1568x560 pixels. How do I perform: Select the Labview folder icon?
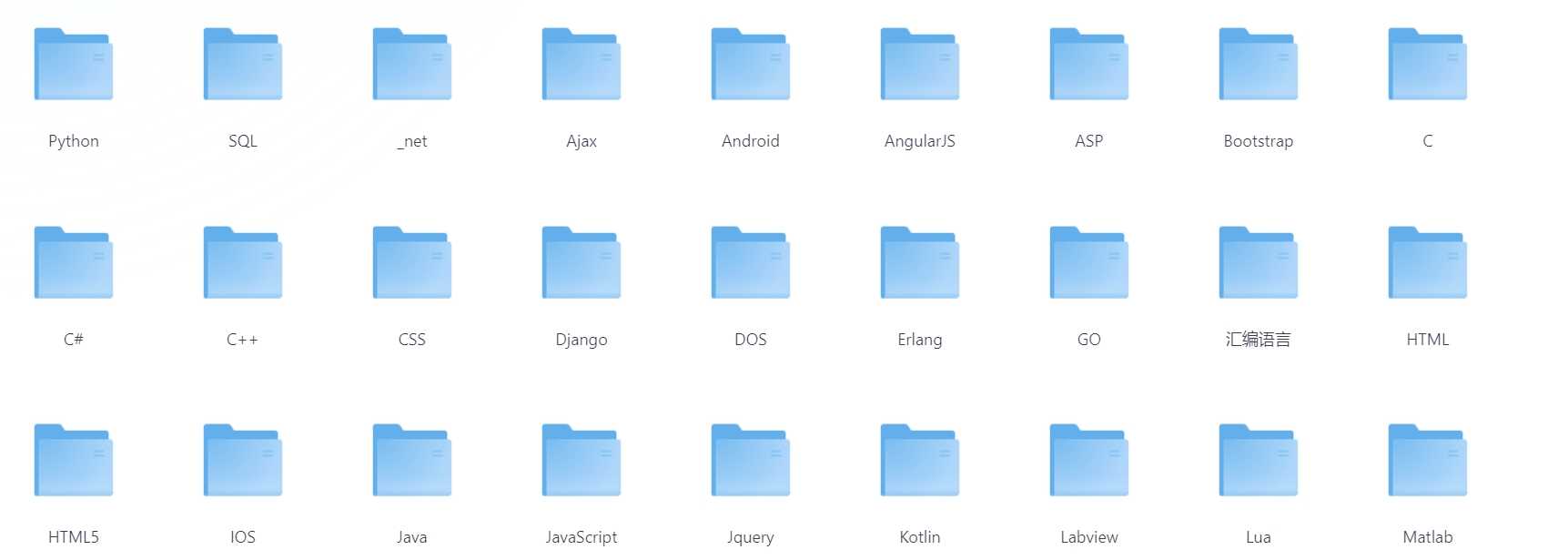tap(1089, 460)
